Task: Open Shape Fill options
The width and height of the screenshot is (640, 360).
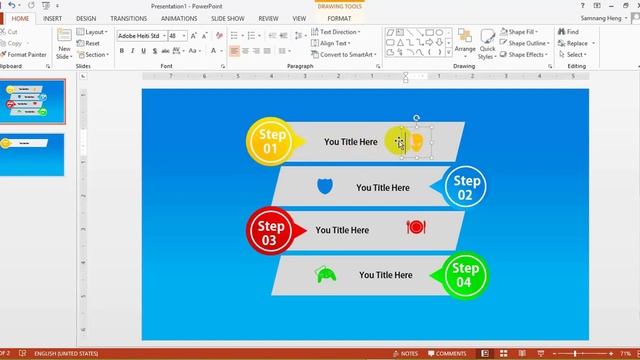Action: click(519, 32)
